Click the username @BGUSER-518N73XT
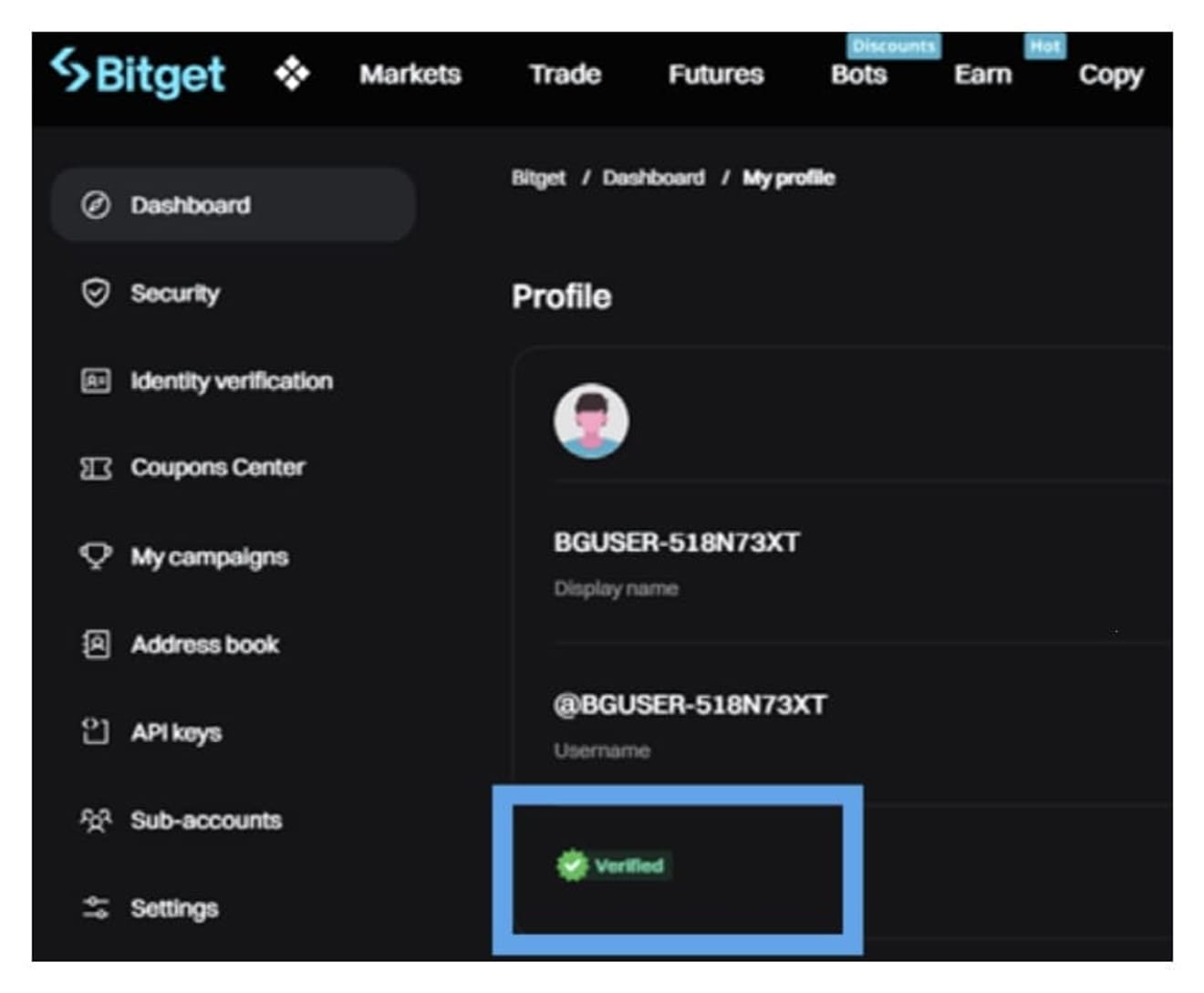Image resolution: width=1204 pixels, height=993 pixels. pyautogui.click(x=690, y=705)
